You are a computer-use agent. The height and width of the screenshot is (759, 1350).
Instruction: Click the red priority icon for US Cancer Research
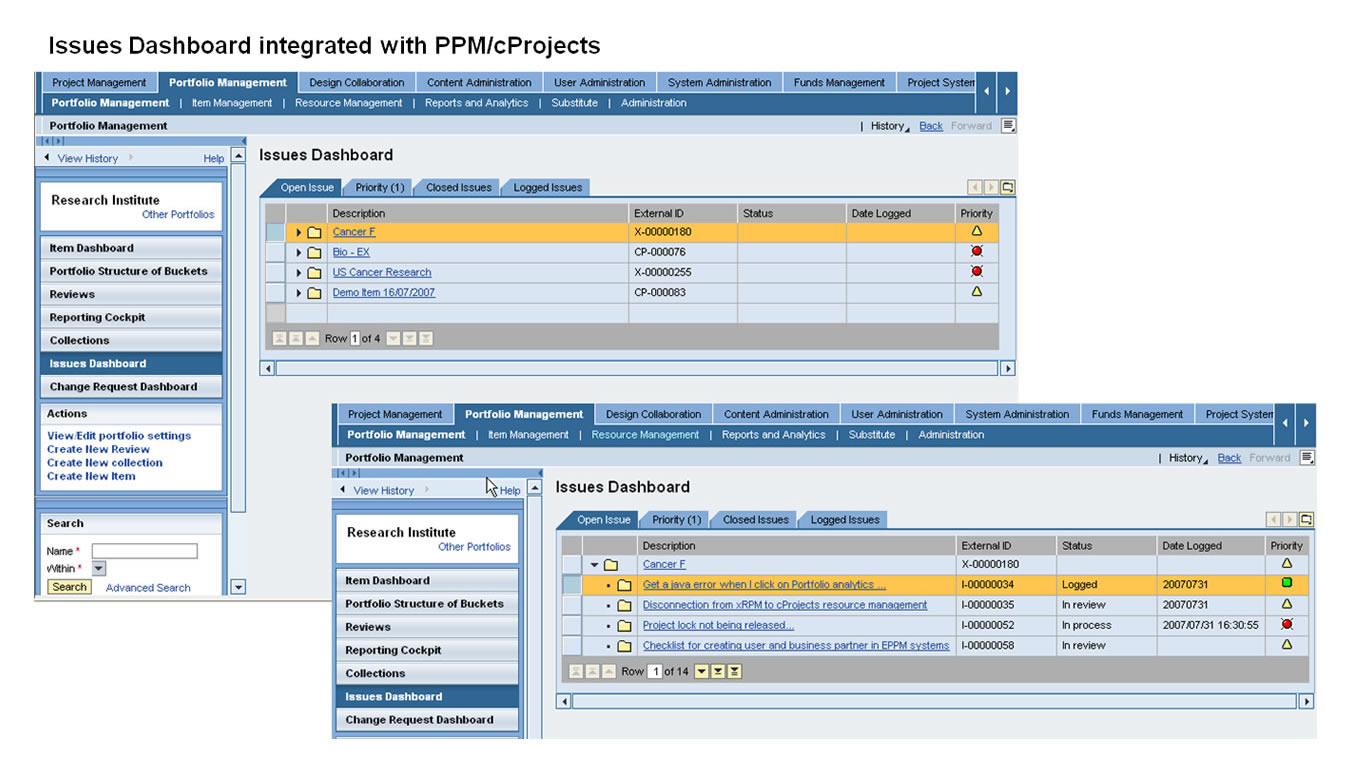coord(977,272)
